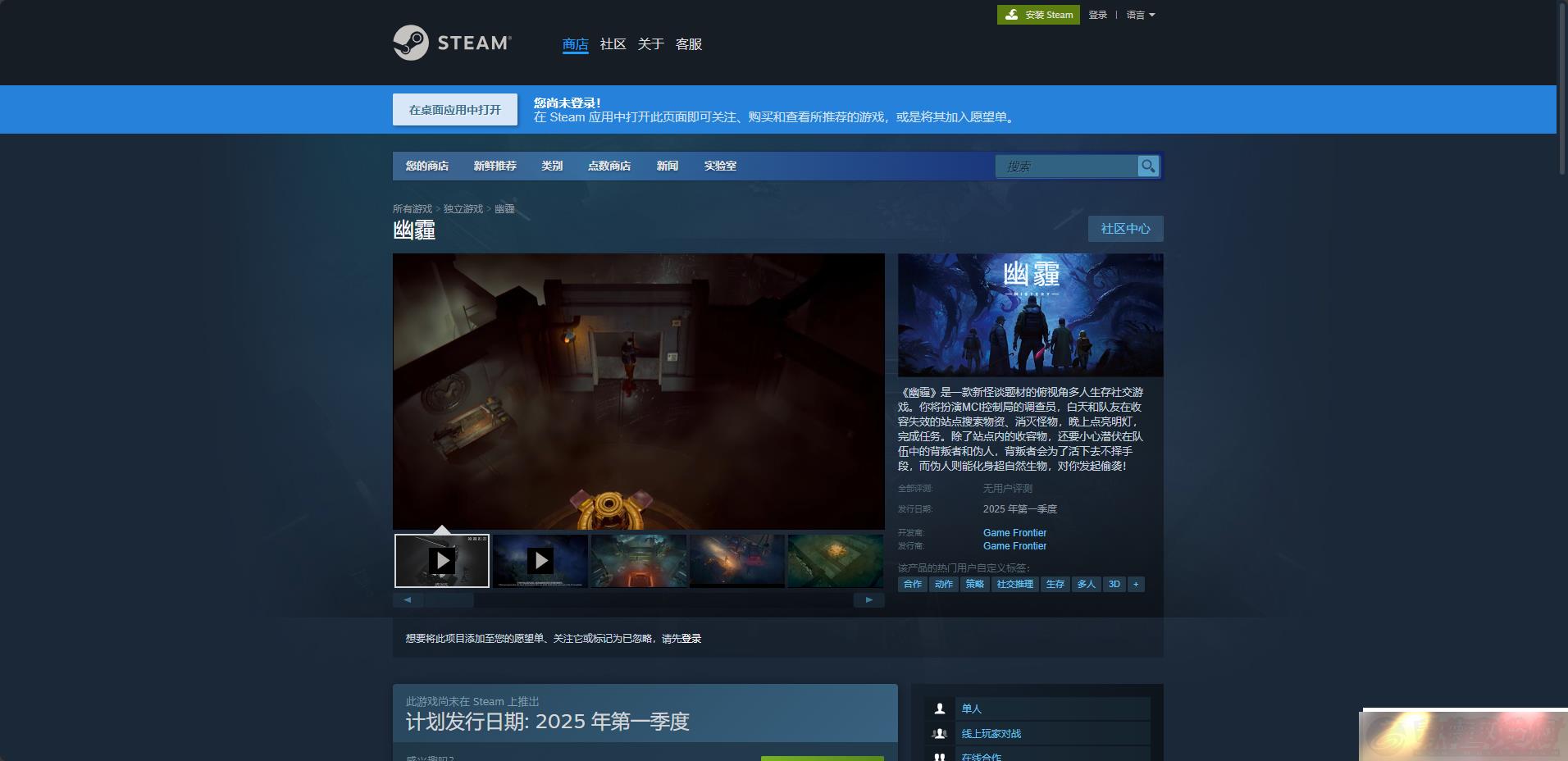The height and width of the screenshot is (761, 1568).
Task: Open the 类别 menu
Action: click(552, 166)
